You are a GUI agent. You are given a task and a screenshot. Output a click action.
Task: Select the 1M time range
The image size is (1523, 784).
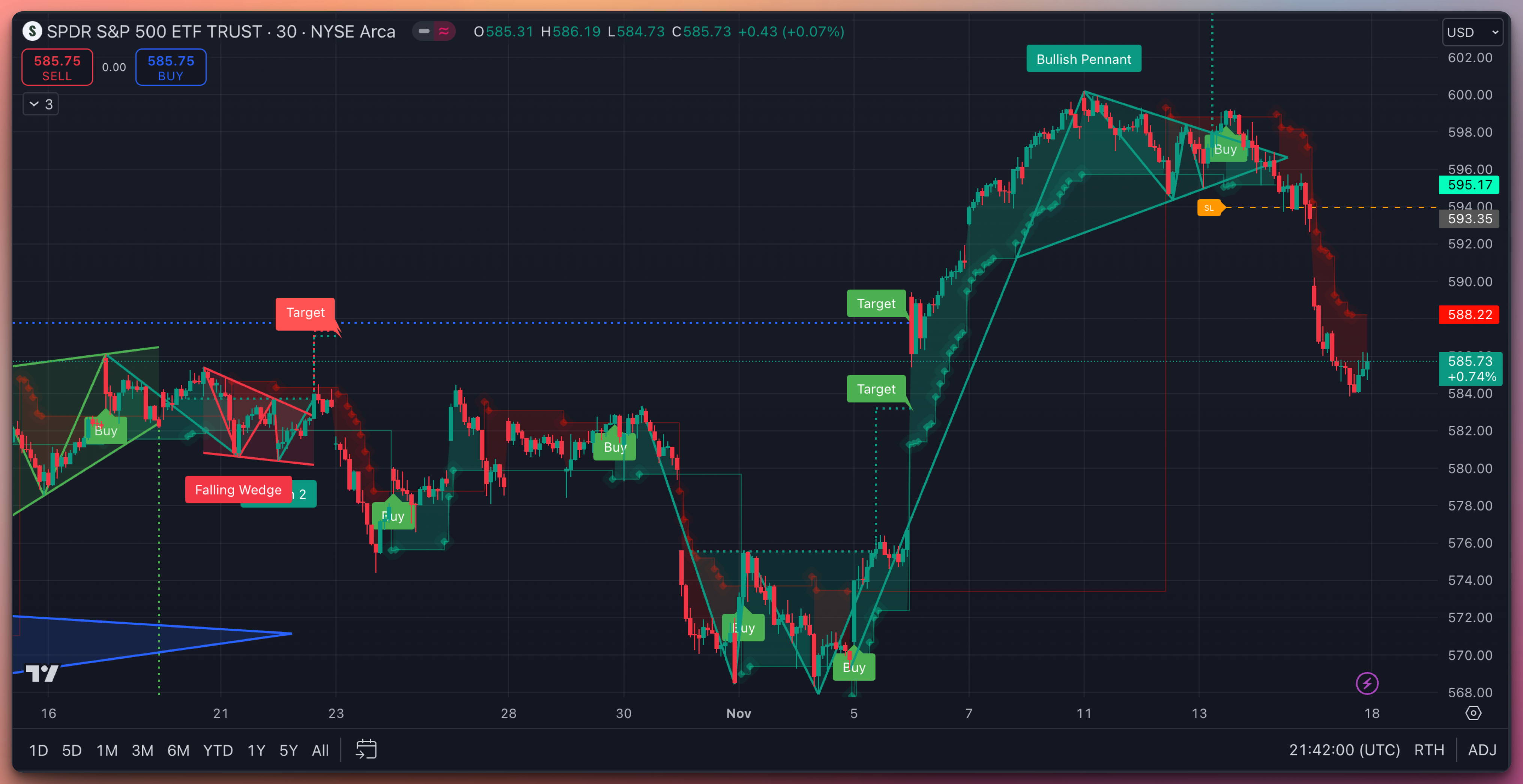pyautogui.click(x=107, y=750)
